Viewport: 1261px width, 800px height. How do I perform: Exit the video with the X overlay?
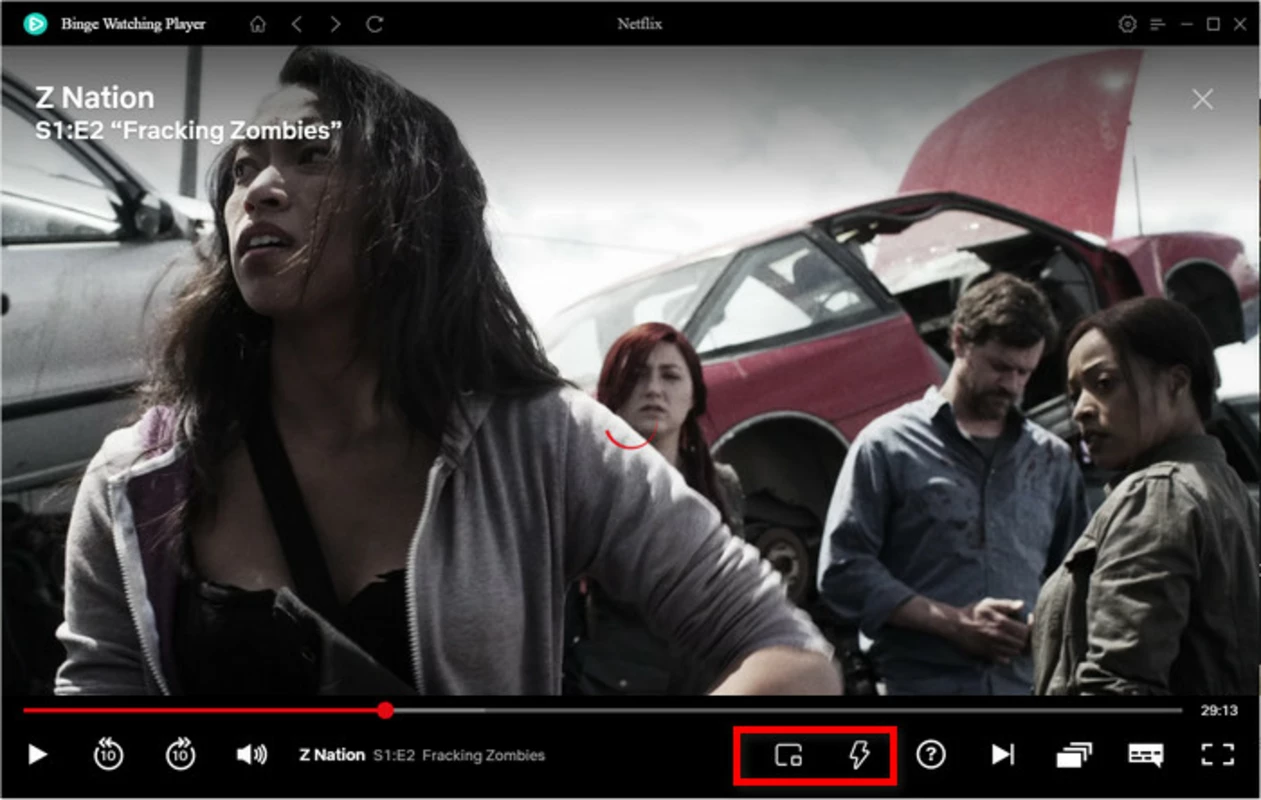(1203, 99)
